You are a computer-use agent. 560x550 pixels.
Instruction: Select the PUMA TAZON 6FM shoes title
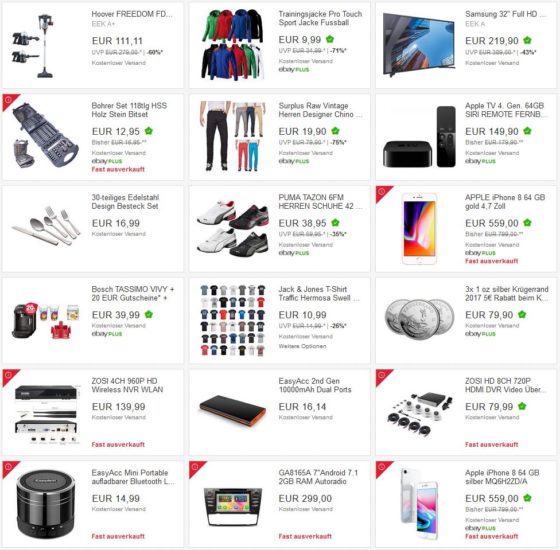tap(320, 202)
